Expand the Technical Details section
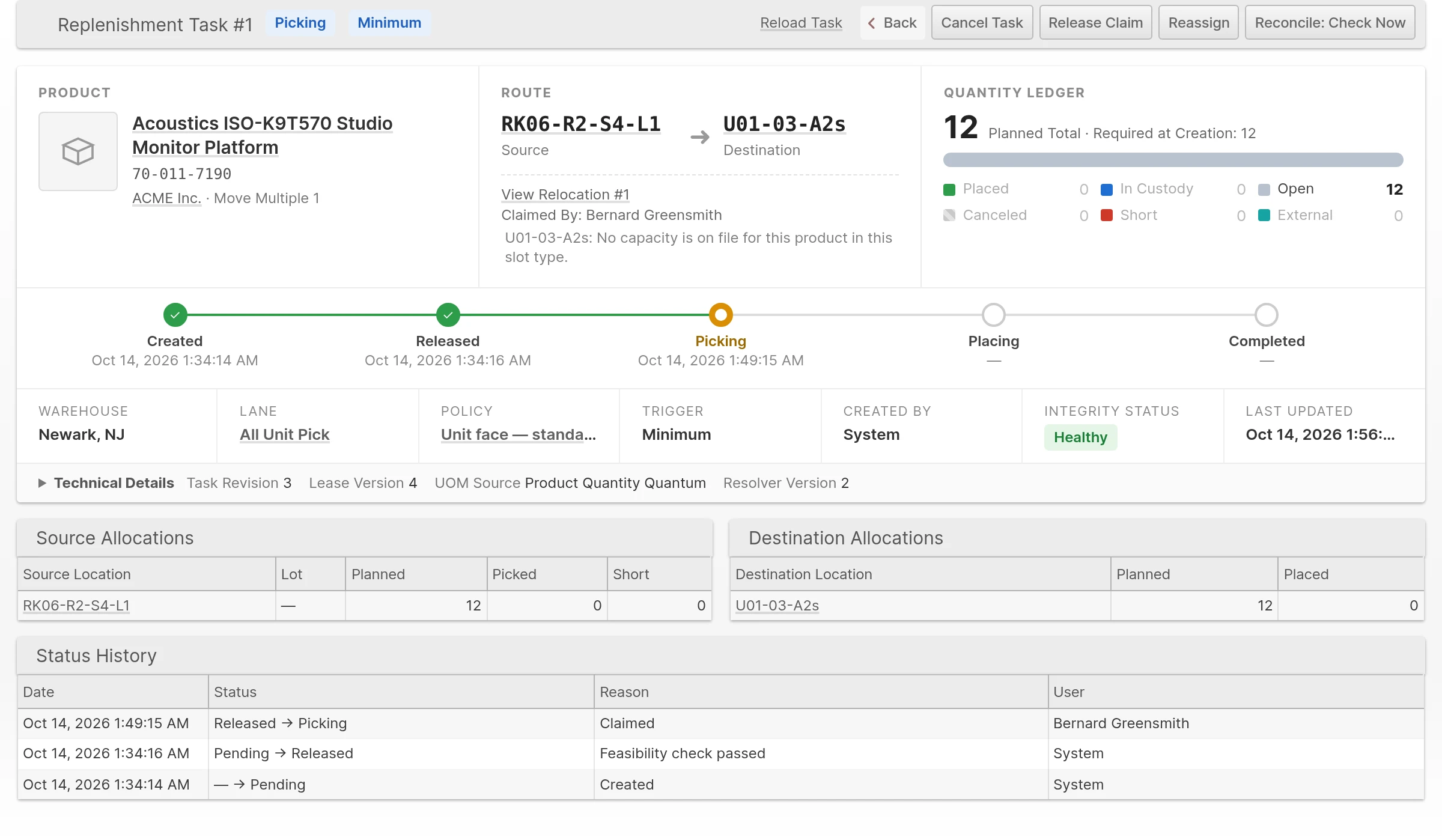1442x840 pixels. [106, 483]
